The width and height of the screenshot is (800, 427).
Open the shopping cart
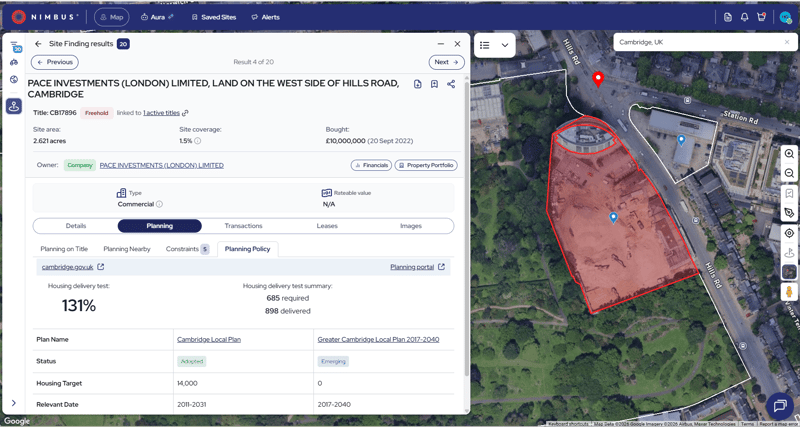click(761, 17)
